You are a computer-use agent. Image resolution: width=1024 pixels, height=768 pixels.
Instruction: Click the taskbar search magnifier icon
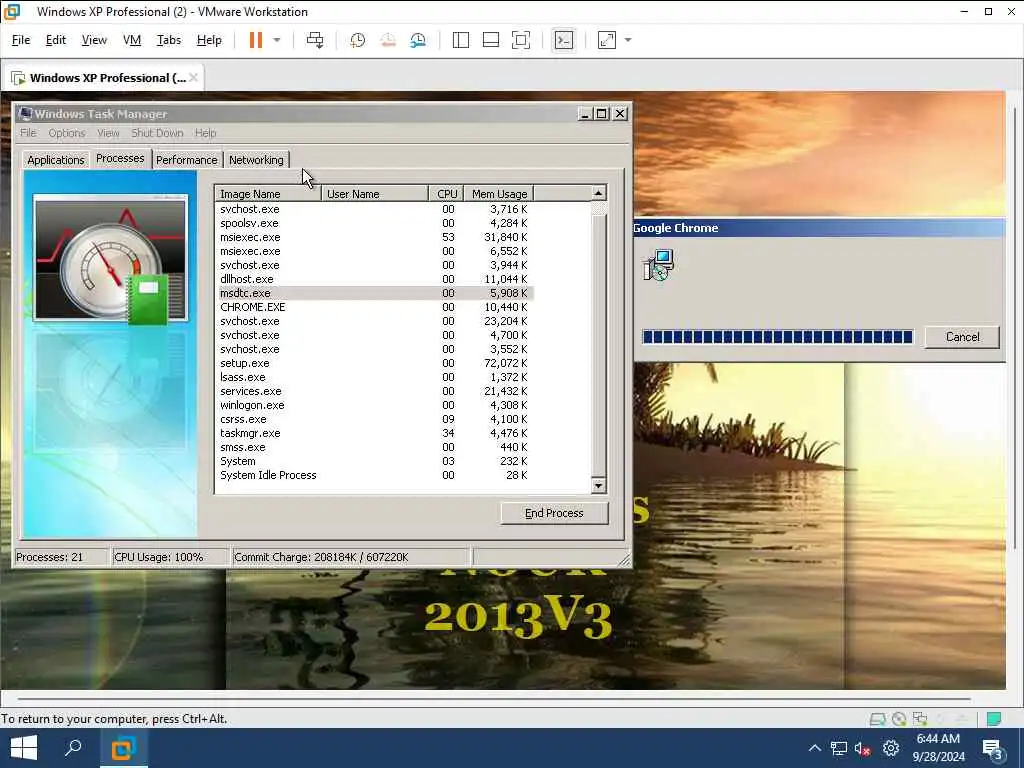[x=73, y=748]
